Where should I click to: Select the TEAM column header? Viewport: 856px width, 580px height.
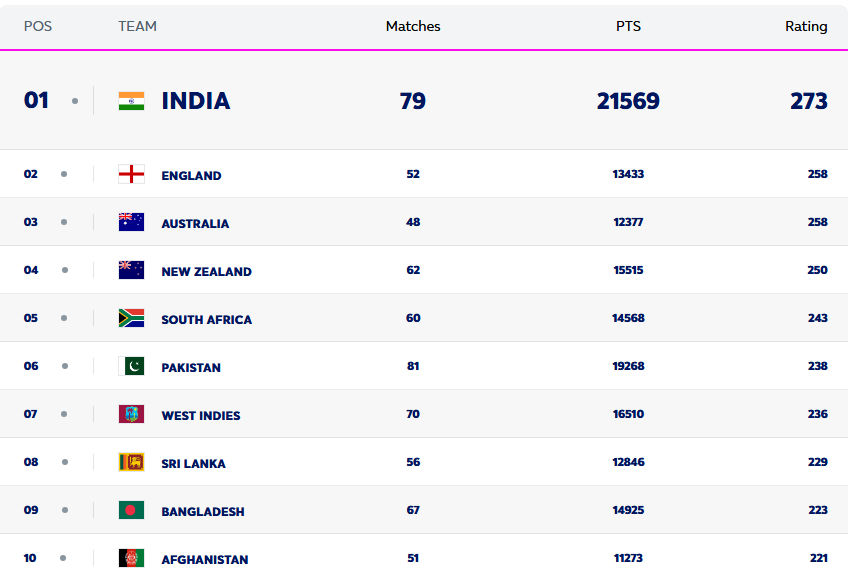coord(137,26)
